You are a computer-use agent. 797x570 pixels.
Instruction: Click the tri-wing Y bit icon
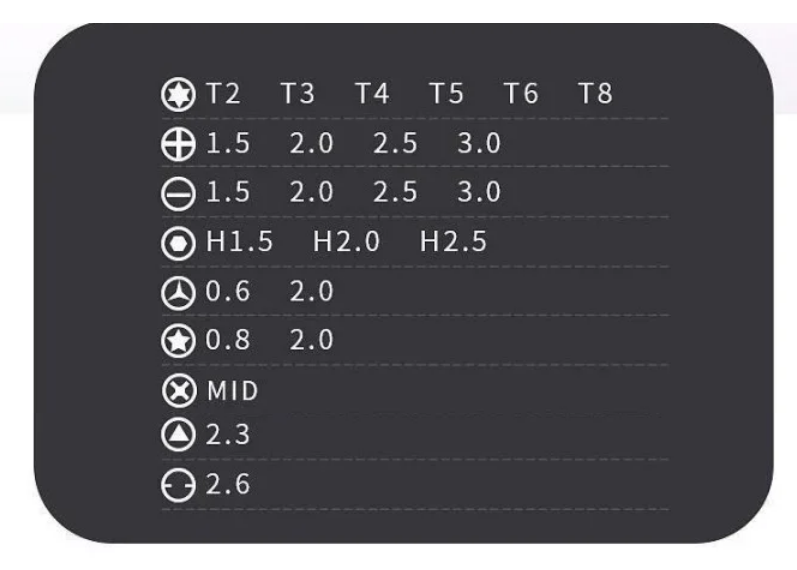(x=178, y=293)
